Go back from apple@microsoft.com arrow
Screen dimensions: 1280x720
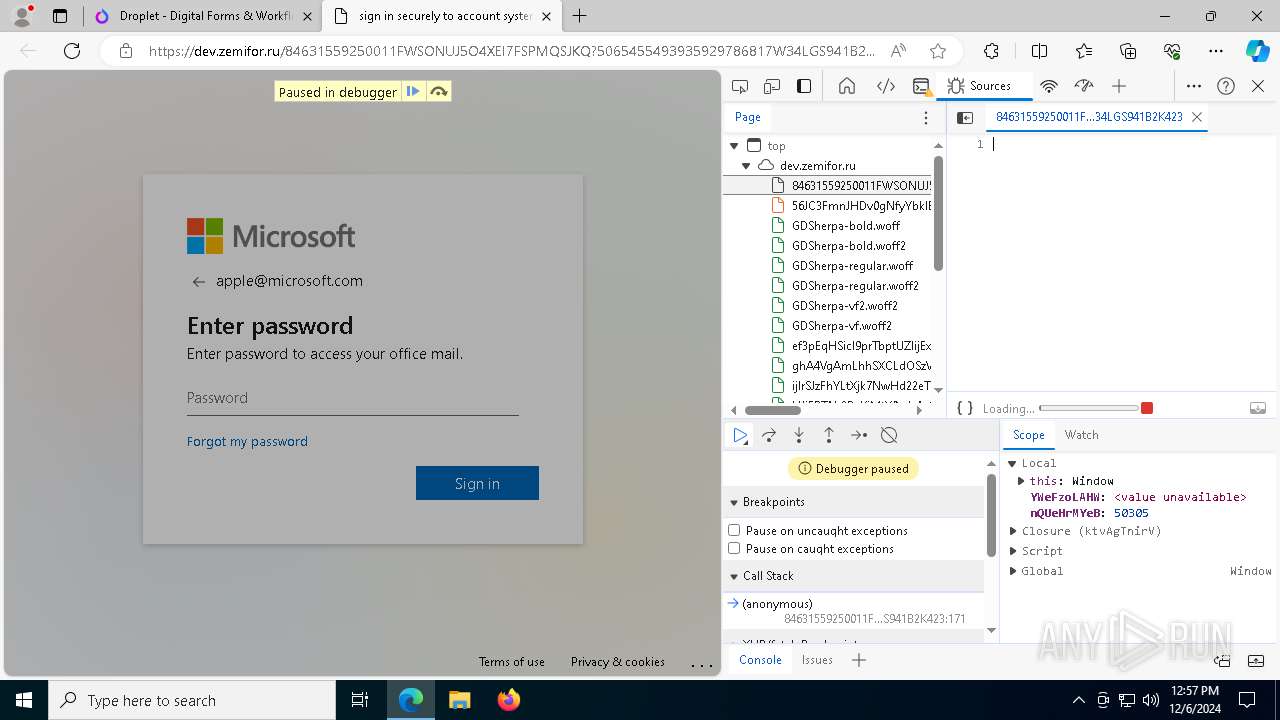[x=198, y=282]
